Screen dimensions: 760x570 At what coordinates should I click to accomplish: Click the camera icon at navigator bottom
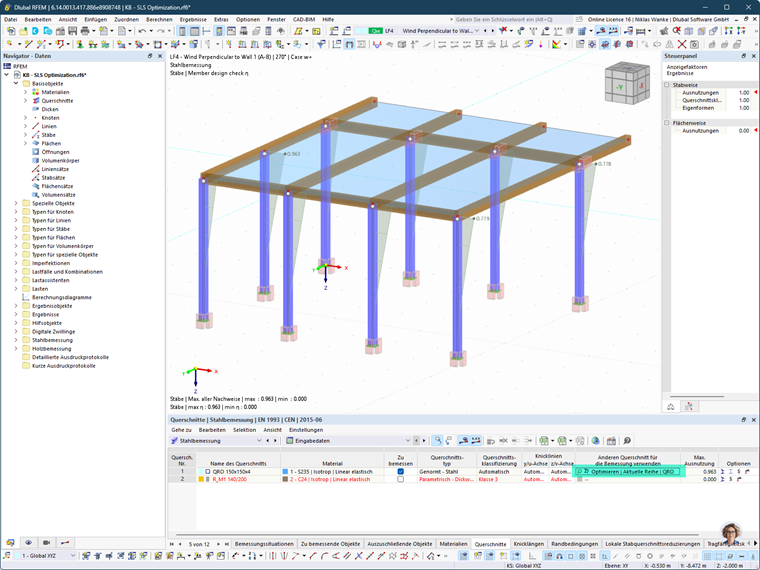(47, 542)
